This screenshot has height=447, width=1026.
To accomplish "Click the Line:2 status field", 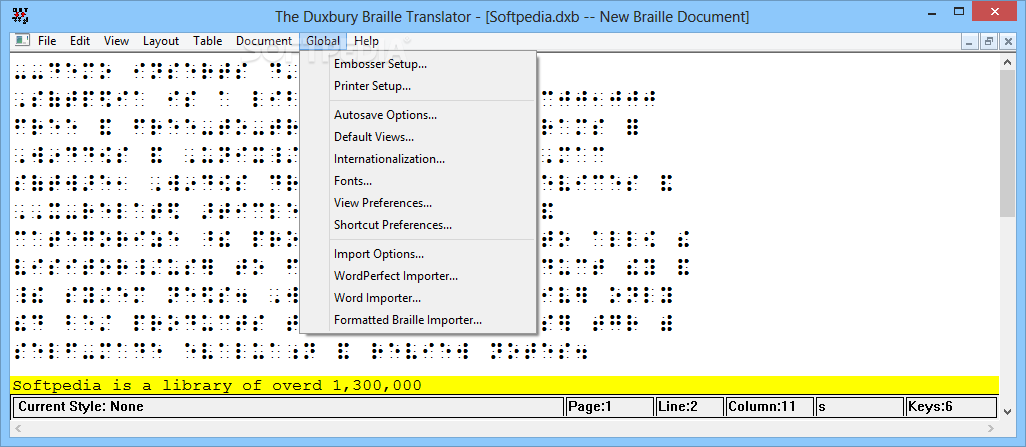I will click(689, 406).
